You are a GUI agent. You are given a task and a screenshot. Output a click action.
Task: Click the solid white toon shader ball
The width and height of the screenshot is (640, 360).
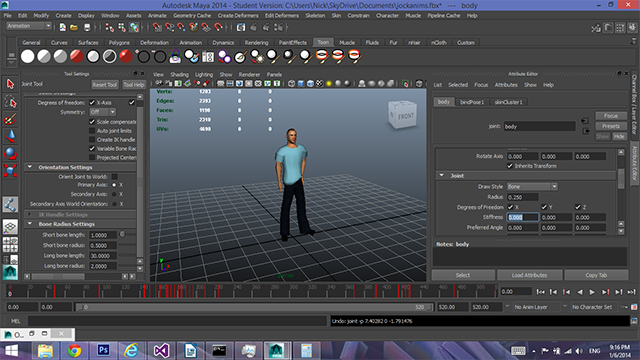pyautogui.click(x=27, y=56)
